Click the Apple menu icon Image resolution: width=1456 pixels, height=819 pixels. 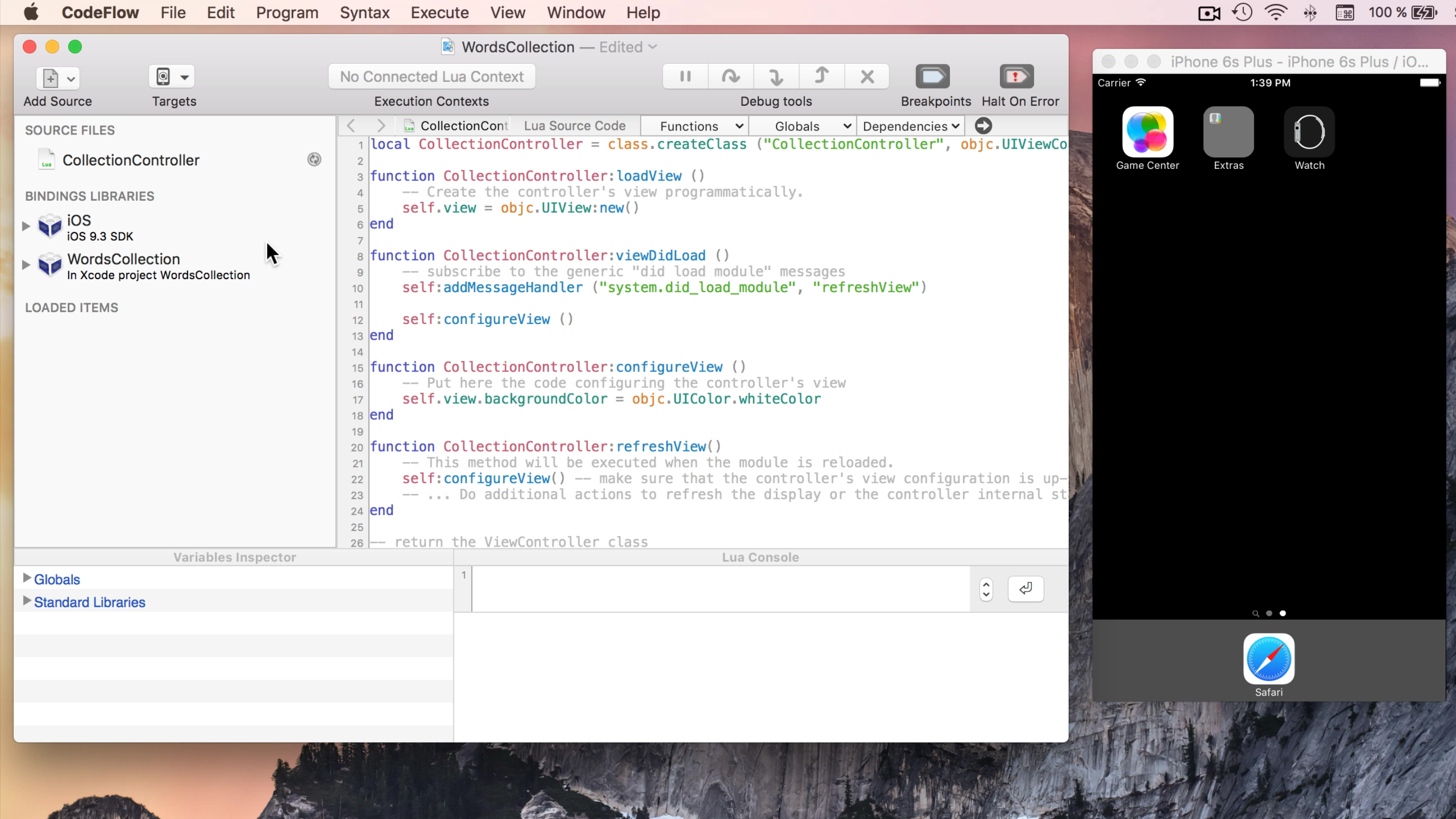point(32,12)
